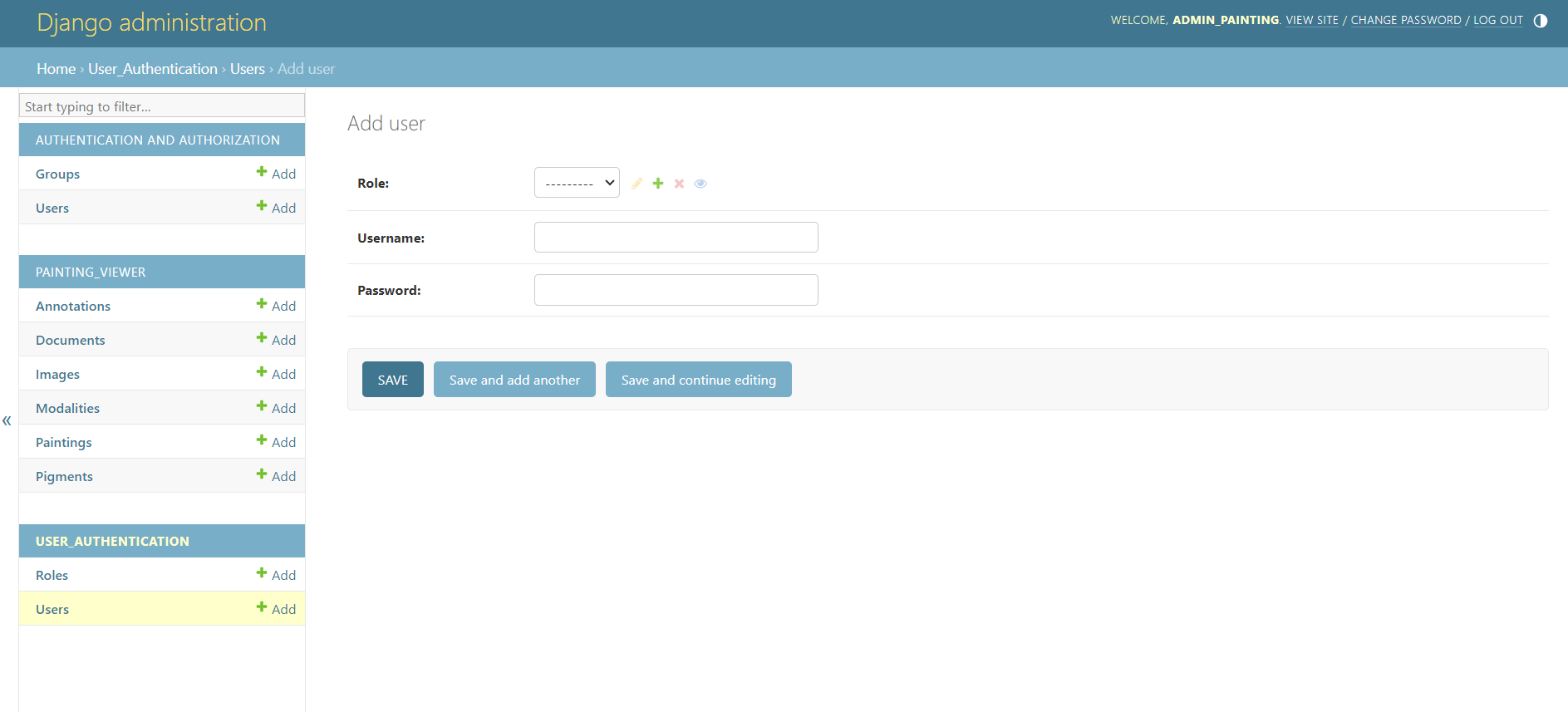The height and width of the screenshot is (712, 1568).
Task: Click Save and continue editing
Action: click(x=698, y=380)
